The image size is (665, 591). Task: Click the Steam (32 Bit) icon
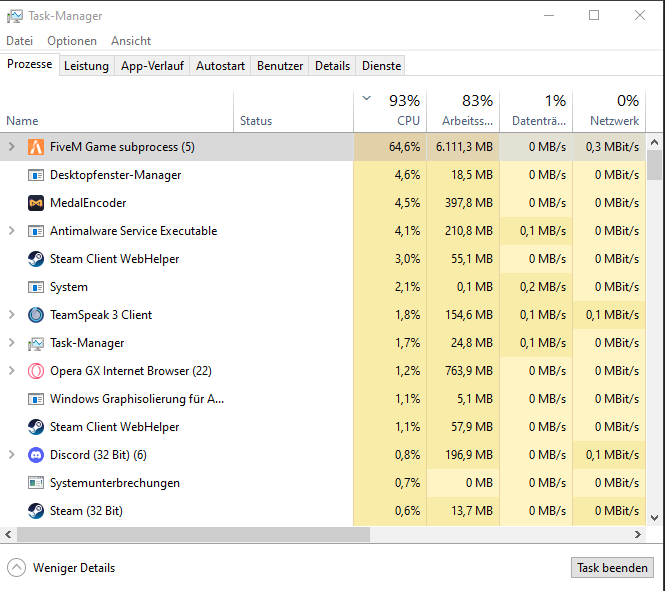click(x=36, y=511)
